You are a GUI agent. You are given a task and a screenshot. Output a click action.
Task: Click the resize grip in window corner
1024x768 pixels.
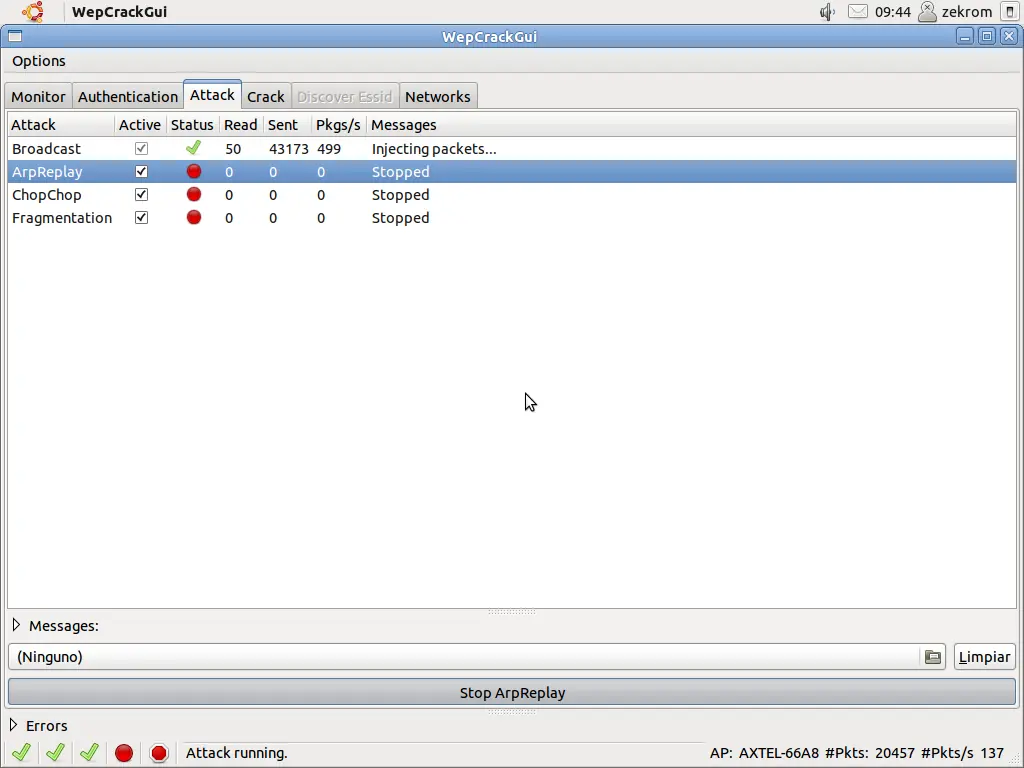(x=1016, y=760)
